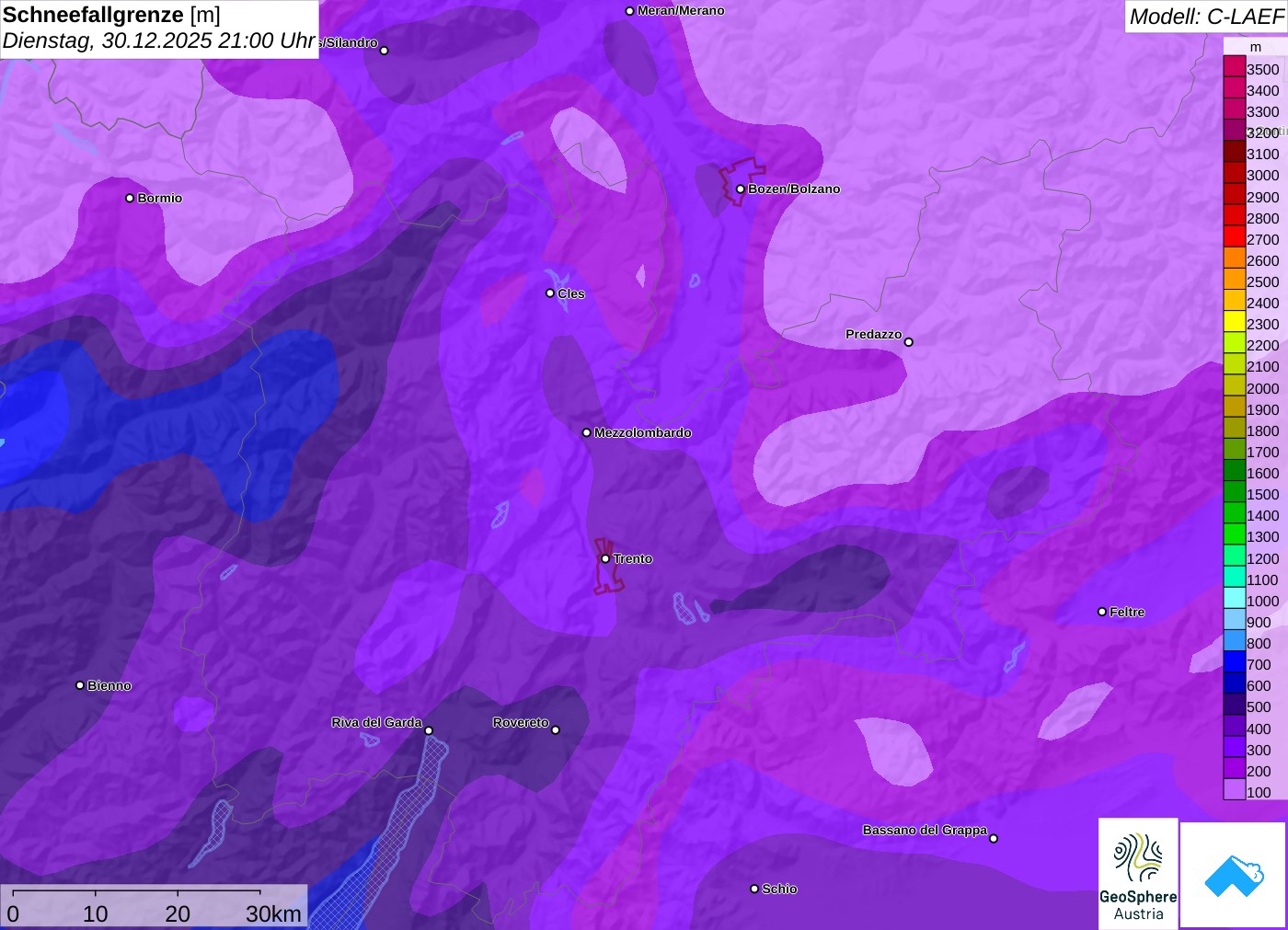The image size is (1288, 930).
Task: Click the Bassano del Grappa marker
Action: 993,838
